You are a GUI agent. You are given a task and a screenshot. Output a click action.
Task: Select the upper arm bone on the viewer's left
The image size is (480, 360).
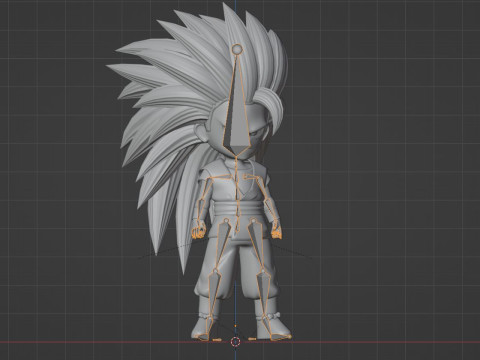205,189
